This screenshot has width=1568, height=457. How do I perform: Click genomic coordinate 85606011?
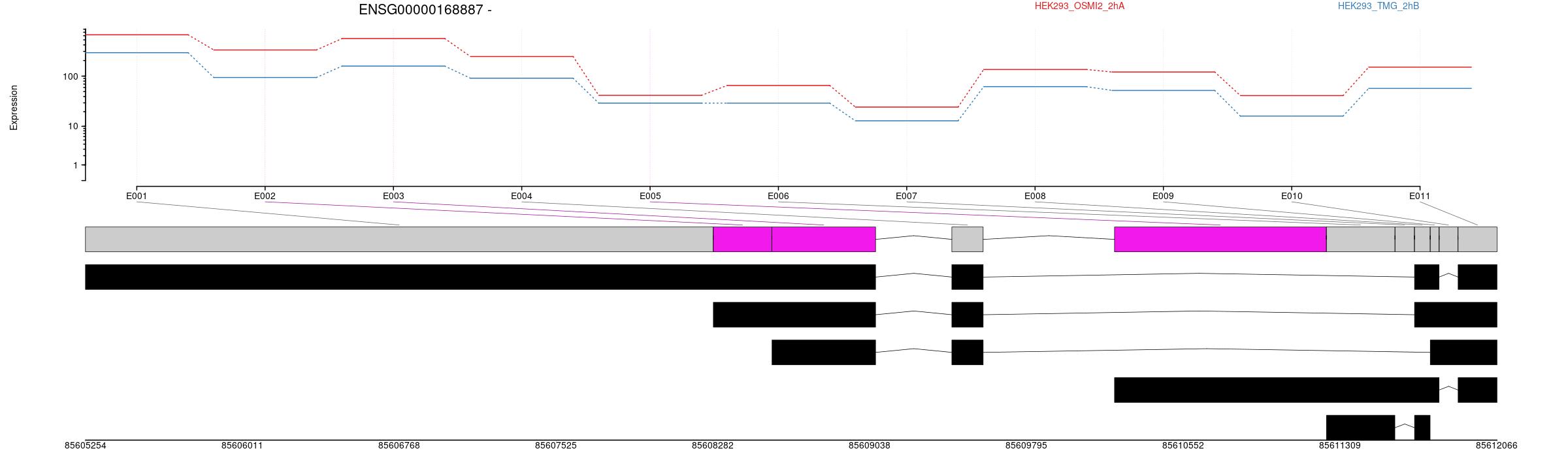242,446
